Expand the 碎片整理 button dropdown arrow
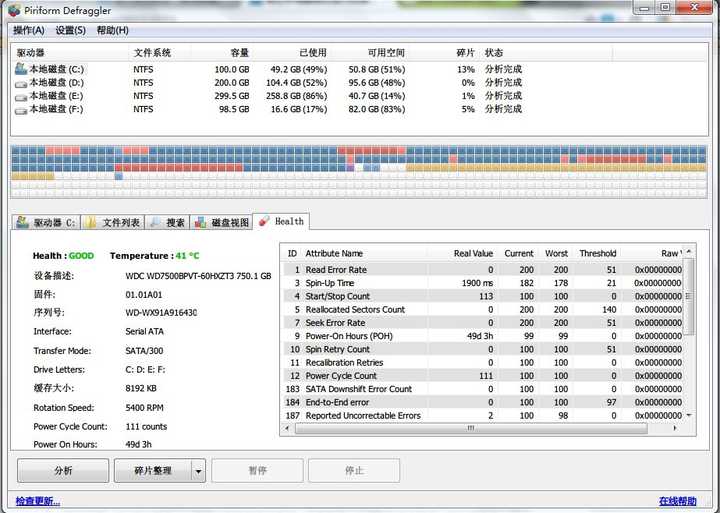Screen dimensions: 720x513 pyautogui.click(x=198, y=471)
